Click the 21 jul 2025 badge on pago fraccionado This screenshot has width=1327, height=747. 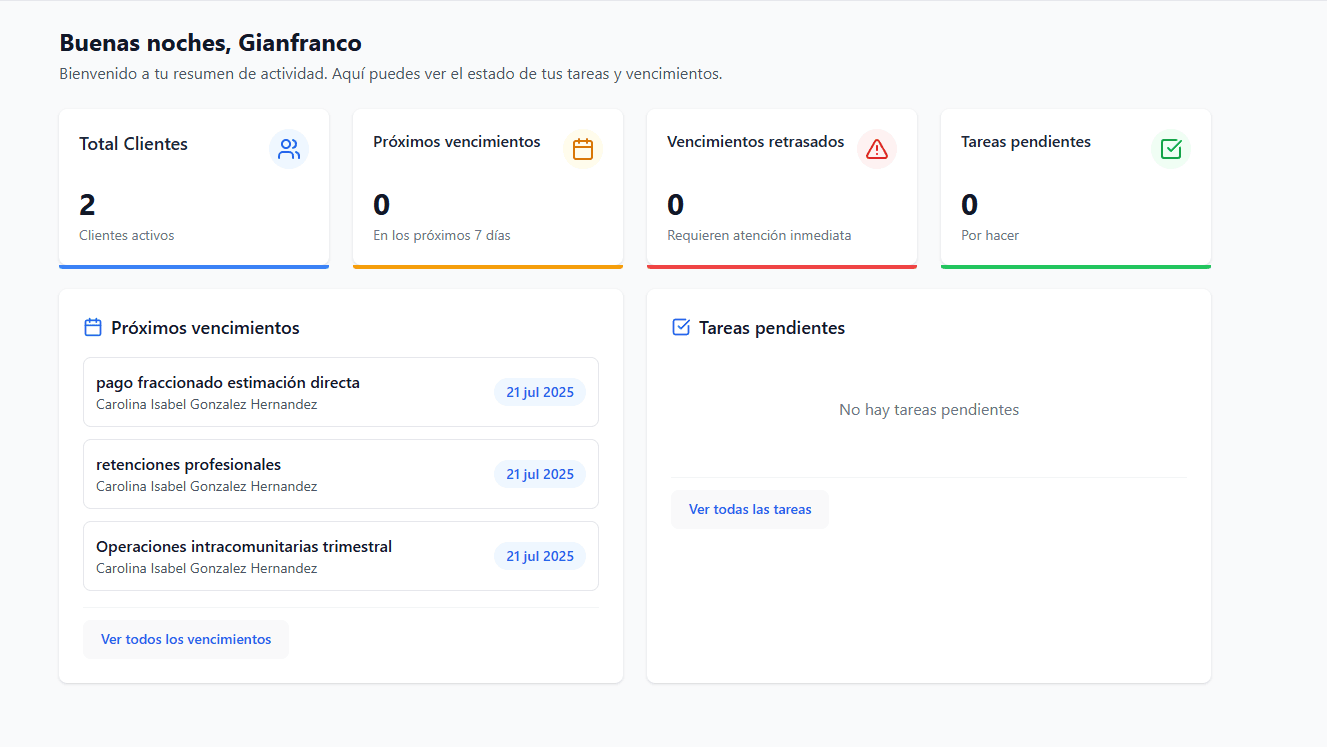[x=539, y=392]
